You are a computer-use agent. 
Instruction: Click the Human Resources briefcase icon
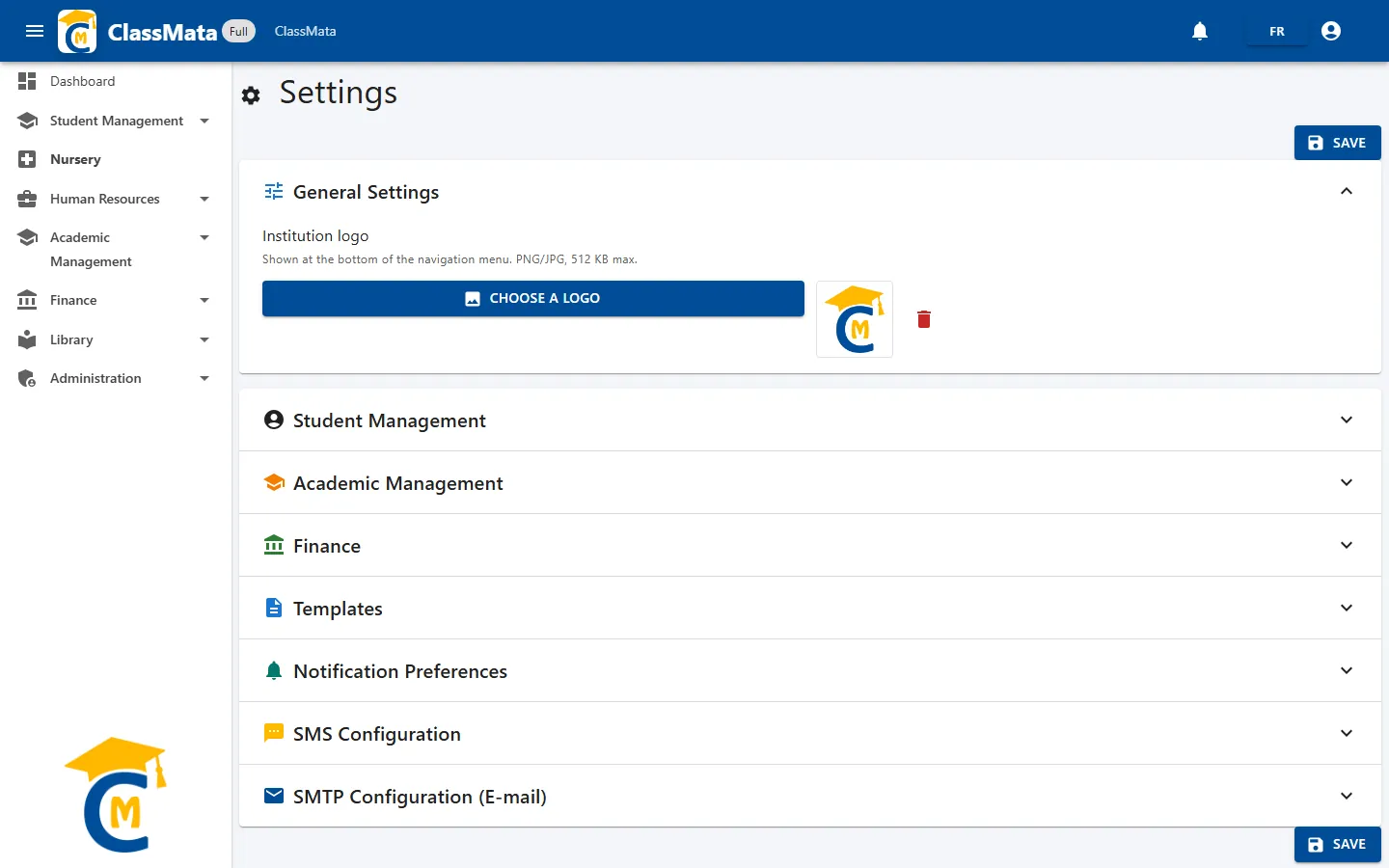pos(27,199)
